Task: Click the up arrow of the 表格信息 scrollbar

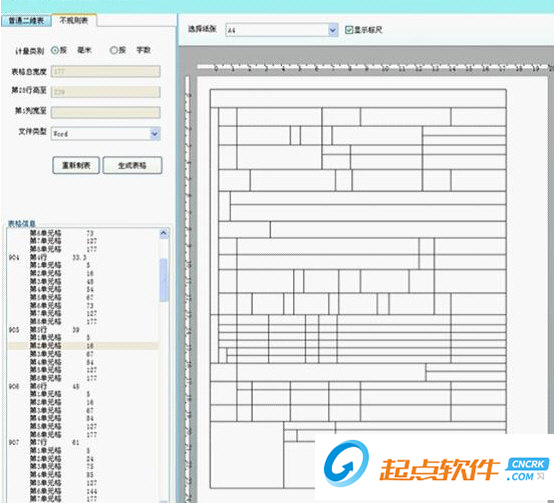Action: pos(164,233)
